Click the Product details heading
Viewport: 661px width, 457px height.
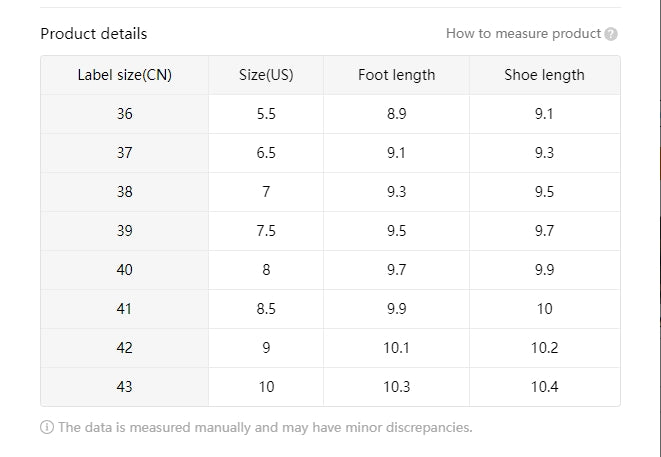tap(94, 34)
